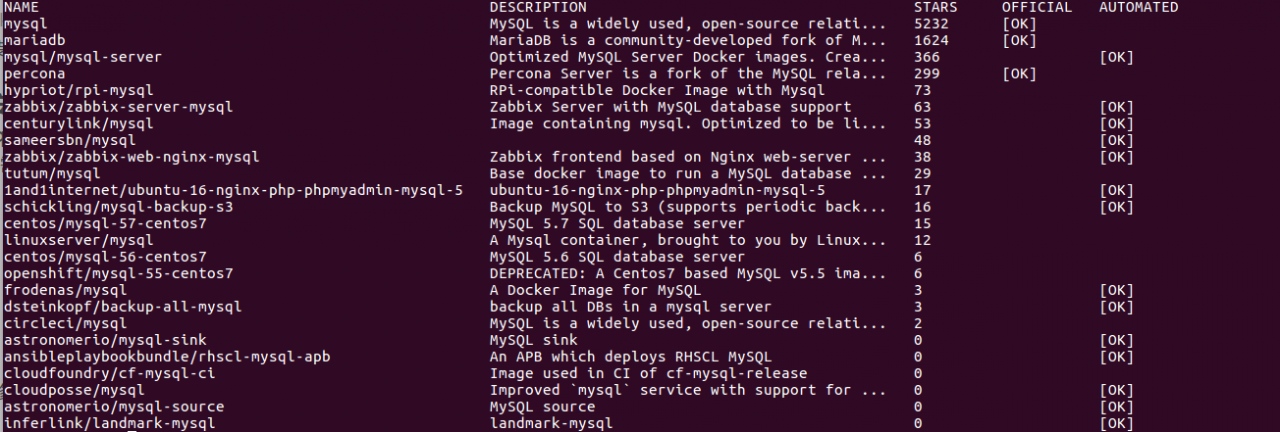Click the DESCRIPTION column header
This screenshot has width=1280, height=432.
[538, 7]
